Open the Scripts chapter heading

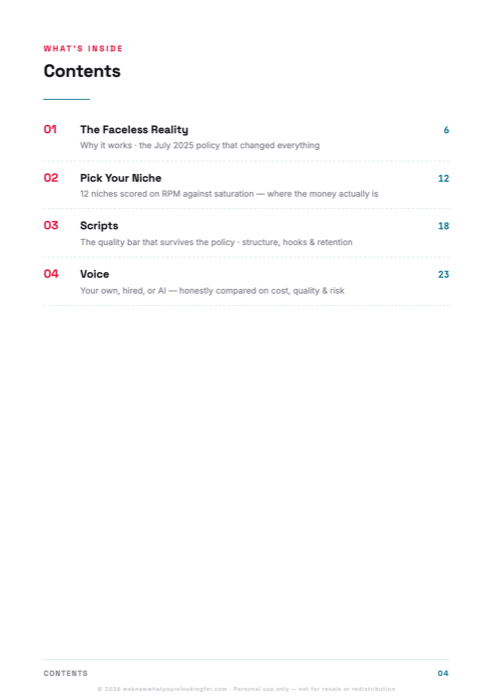(99, 226)
